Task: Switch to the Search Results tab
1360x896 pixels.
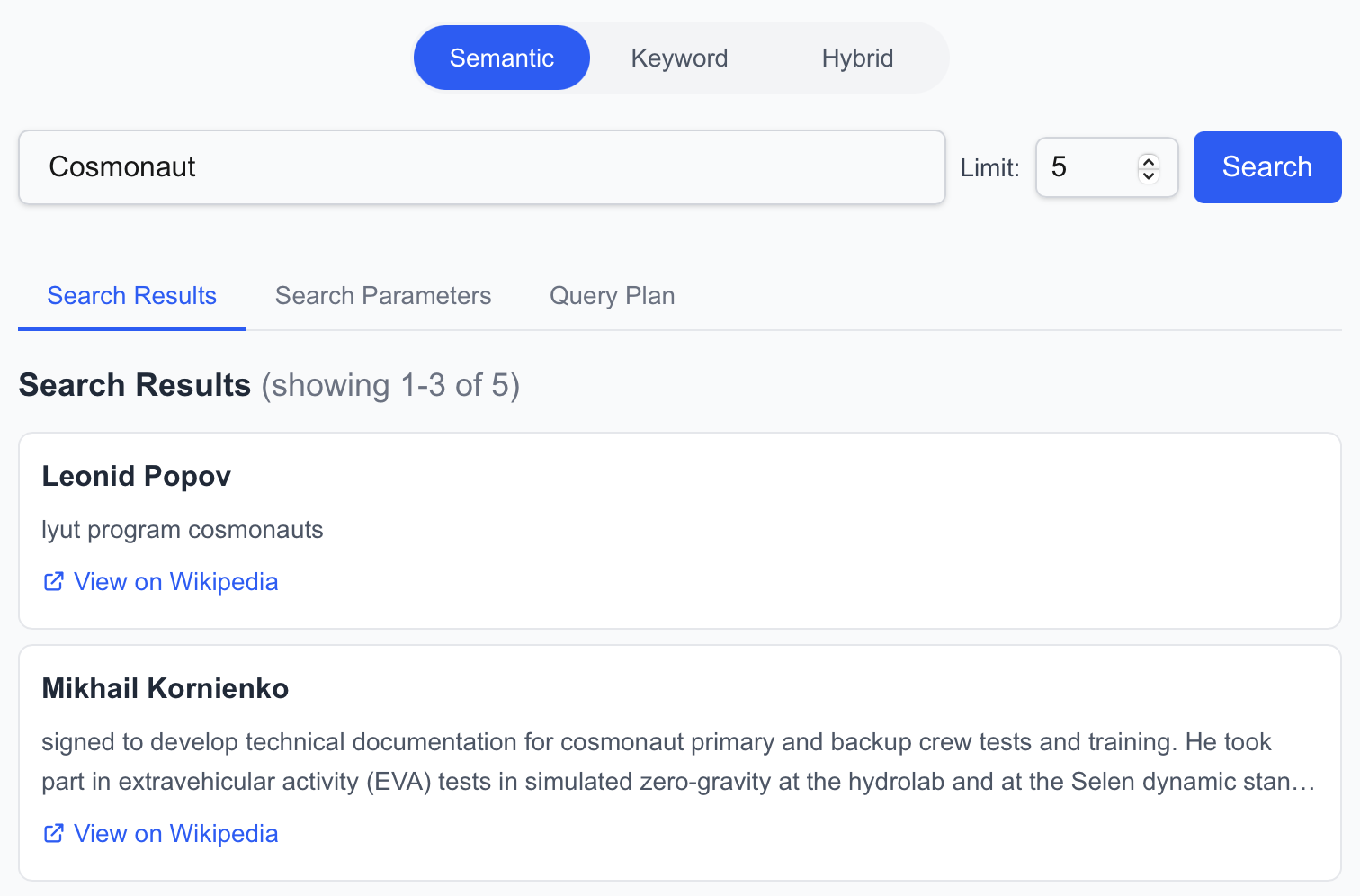Action: tap(131, 295)
